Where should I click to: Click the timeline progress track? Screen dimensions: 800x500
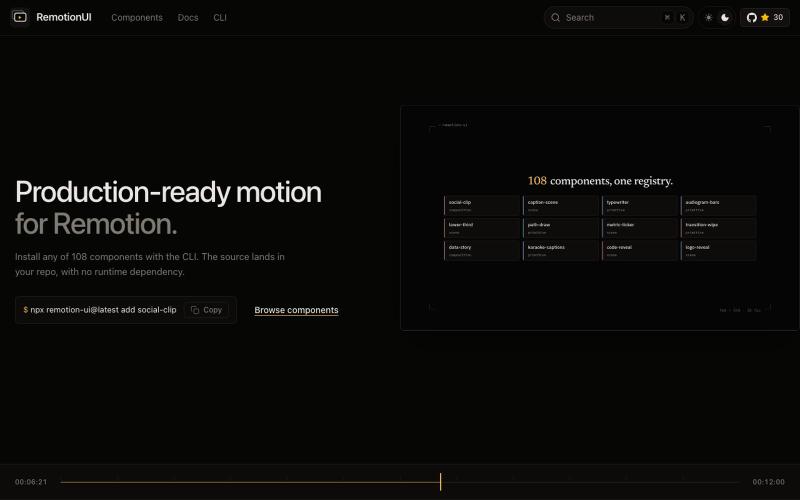(x=400, y=482)
